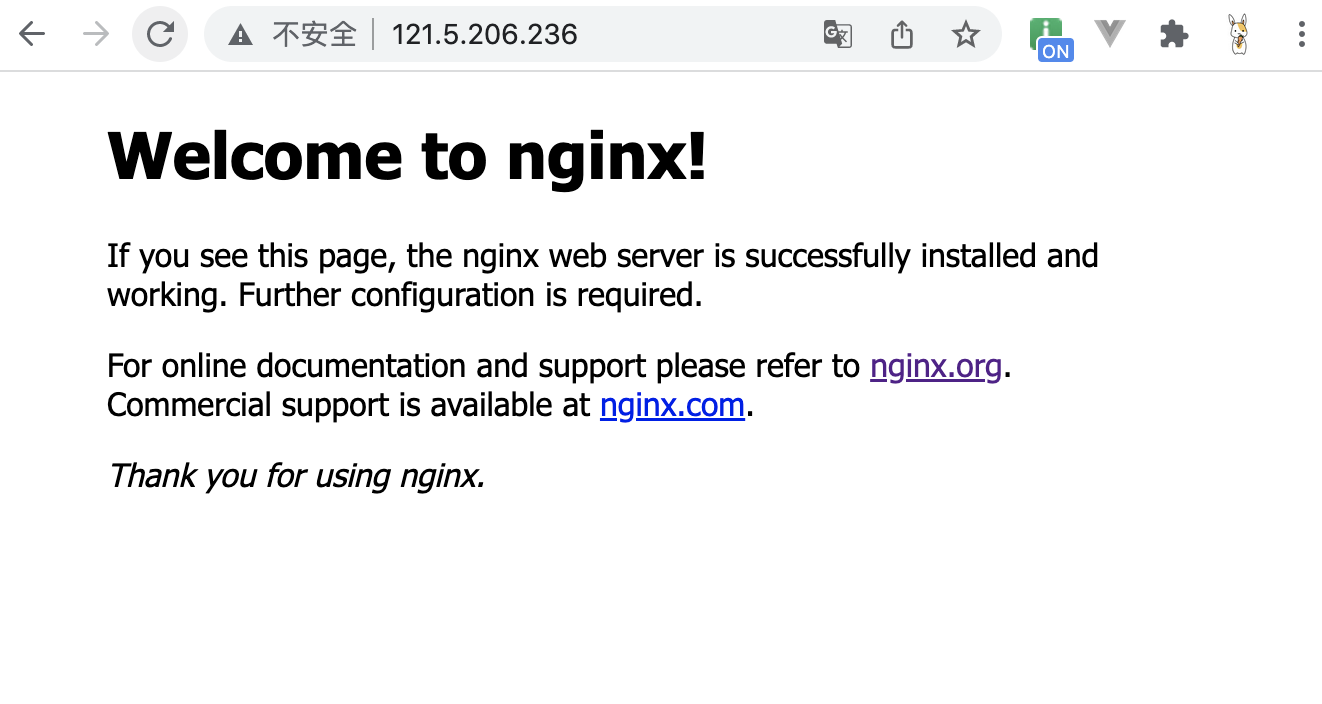The width and height of the screenshot is (1322, 704).
Task: Click "Commercial support is available at" text
Action: pyautogui.click(x=349, y=406)
